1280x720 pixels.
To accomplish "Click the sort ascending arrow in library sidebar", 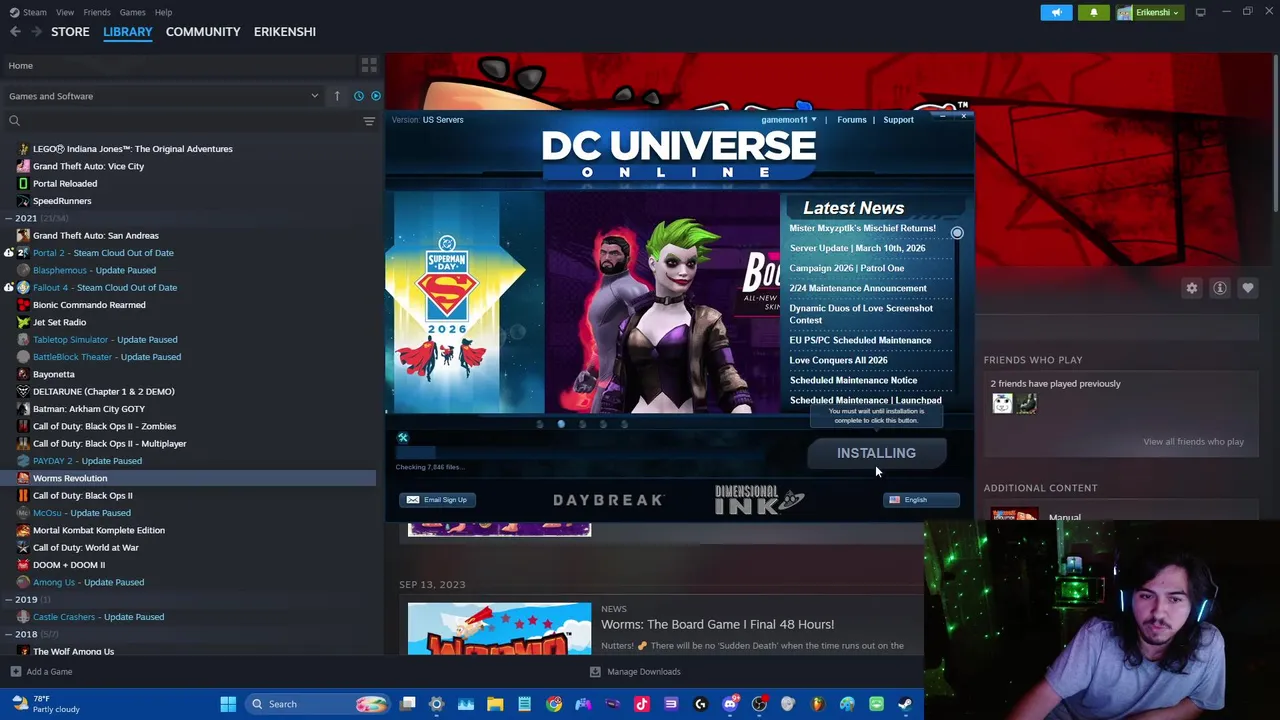I will click(337, 96).
